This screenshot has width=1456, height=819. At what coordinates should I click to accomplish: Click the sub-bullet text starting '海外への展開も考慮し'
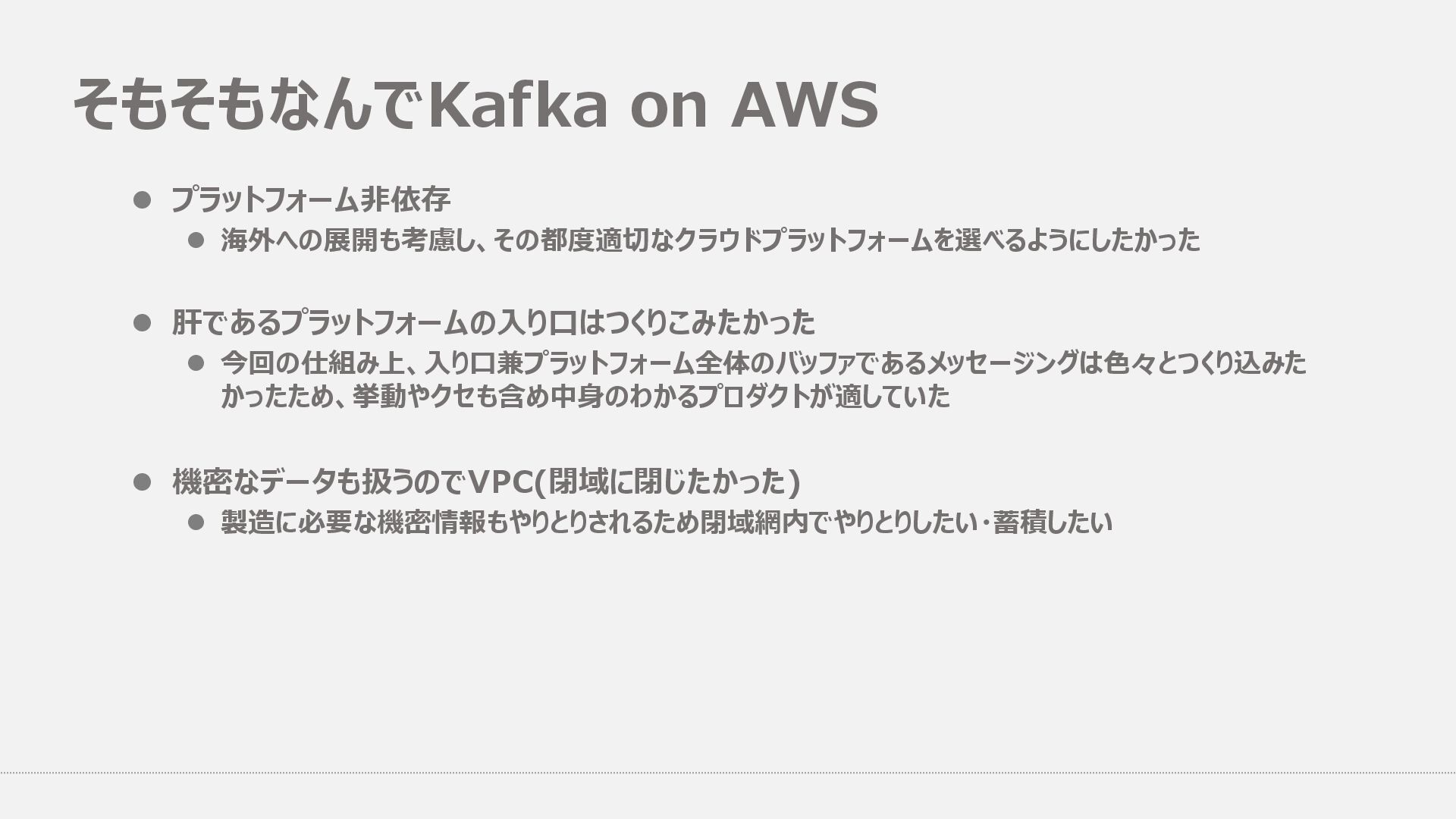[711, 240]
